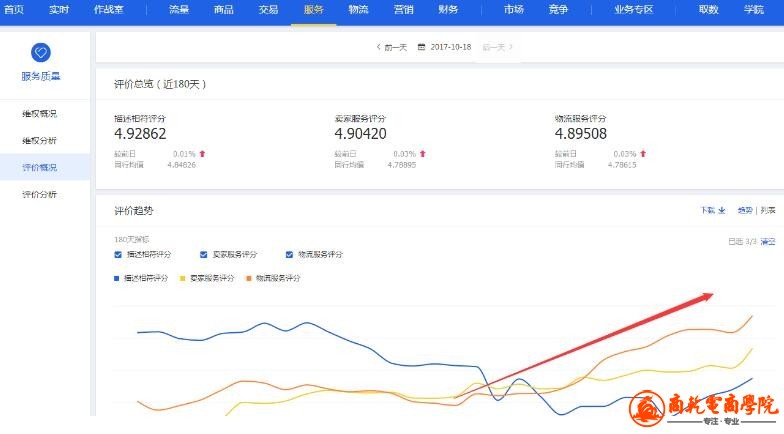Select 维权分析 in the left sidebar

(x=40, y=140)
